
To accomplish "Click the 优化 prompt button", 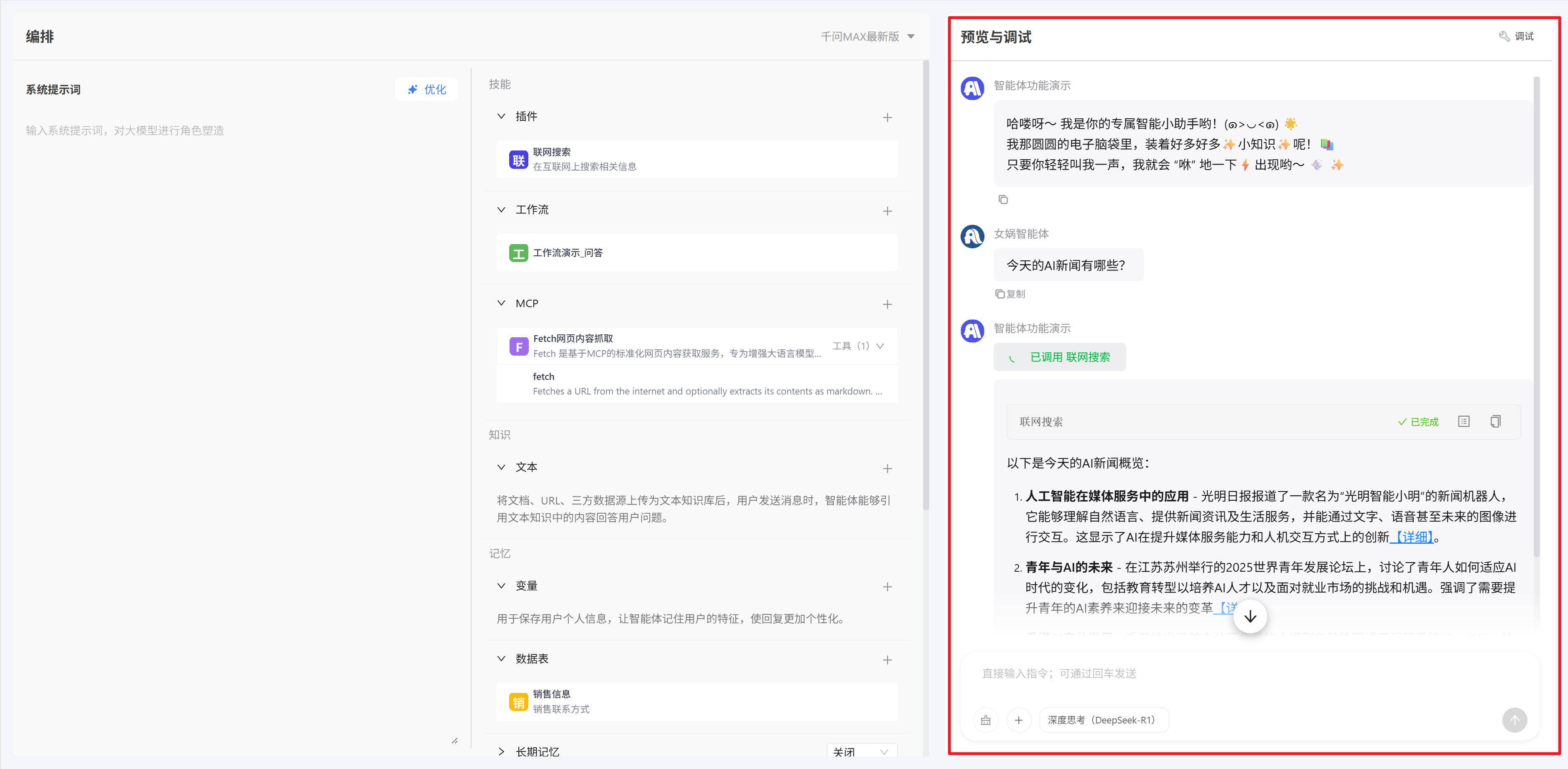I will pyautogui.click(x=426, y=89).
